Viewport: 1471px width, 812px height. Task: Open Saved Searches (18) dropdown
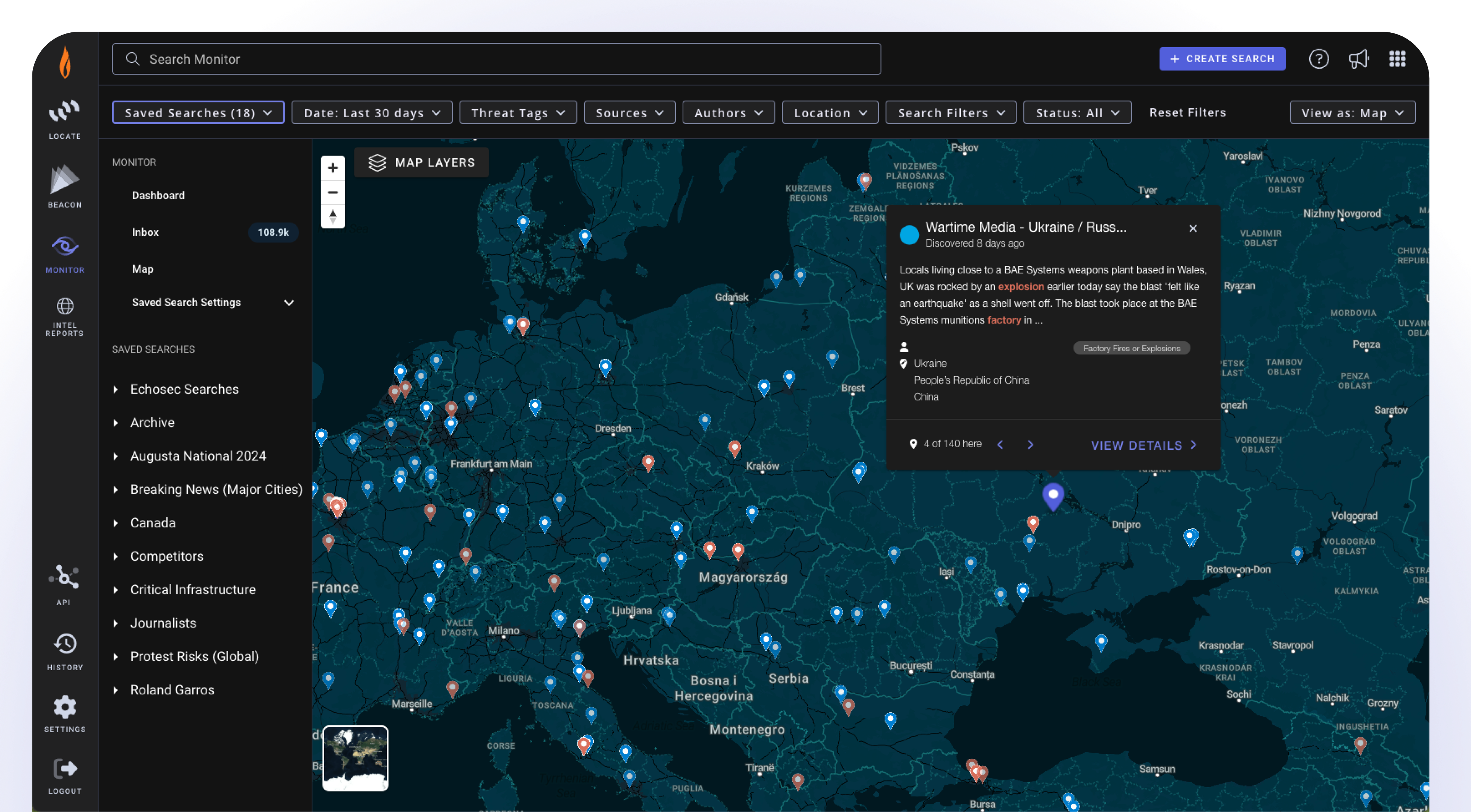coord(198,113)
